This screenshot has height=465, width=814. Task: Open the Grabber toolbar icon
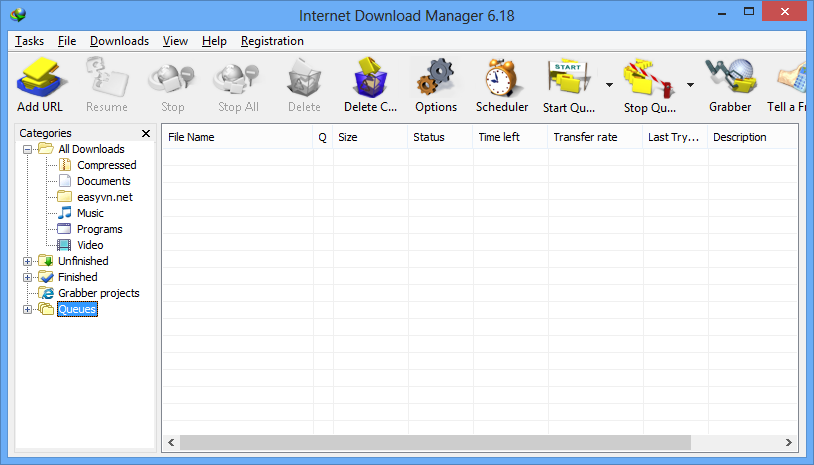731,78
